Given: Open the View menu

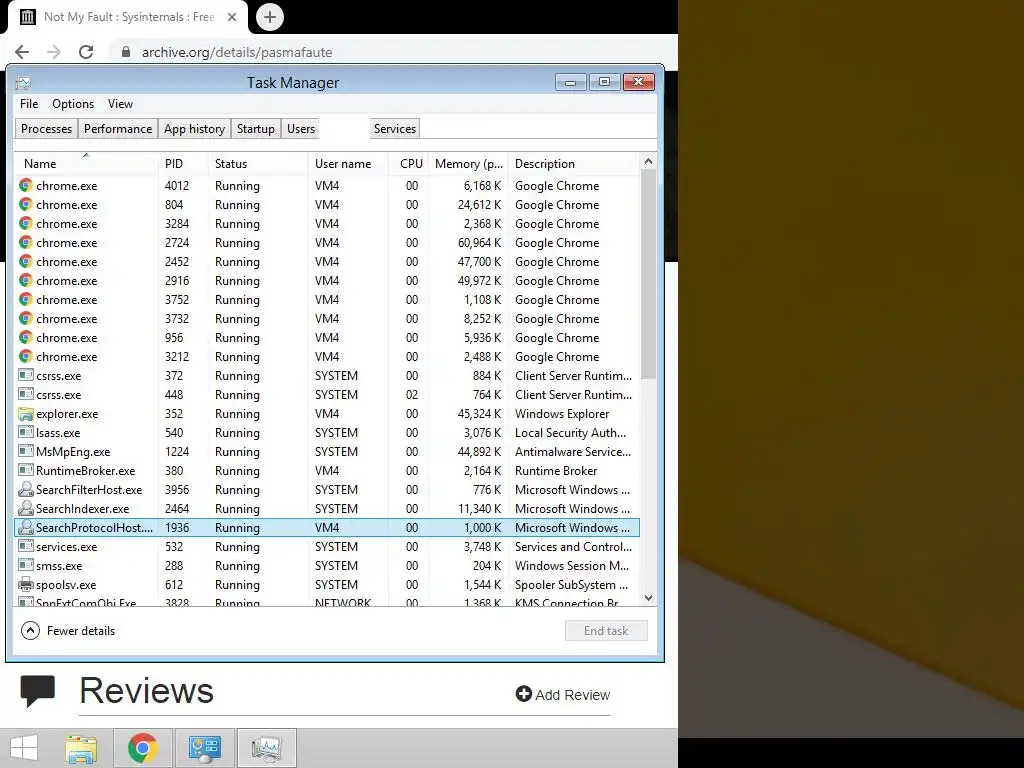Looking at the screenshot, I should tap(120, 104).
